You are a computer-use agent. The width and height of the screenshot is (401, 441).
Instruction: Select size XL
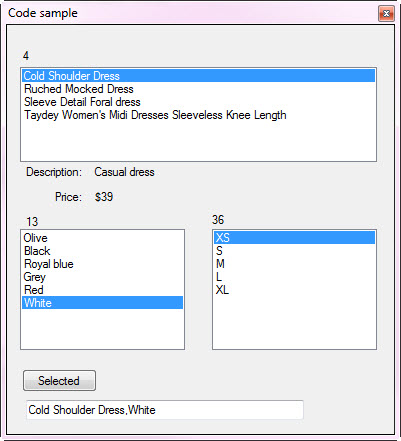(294, 290)
